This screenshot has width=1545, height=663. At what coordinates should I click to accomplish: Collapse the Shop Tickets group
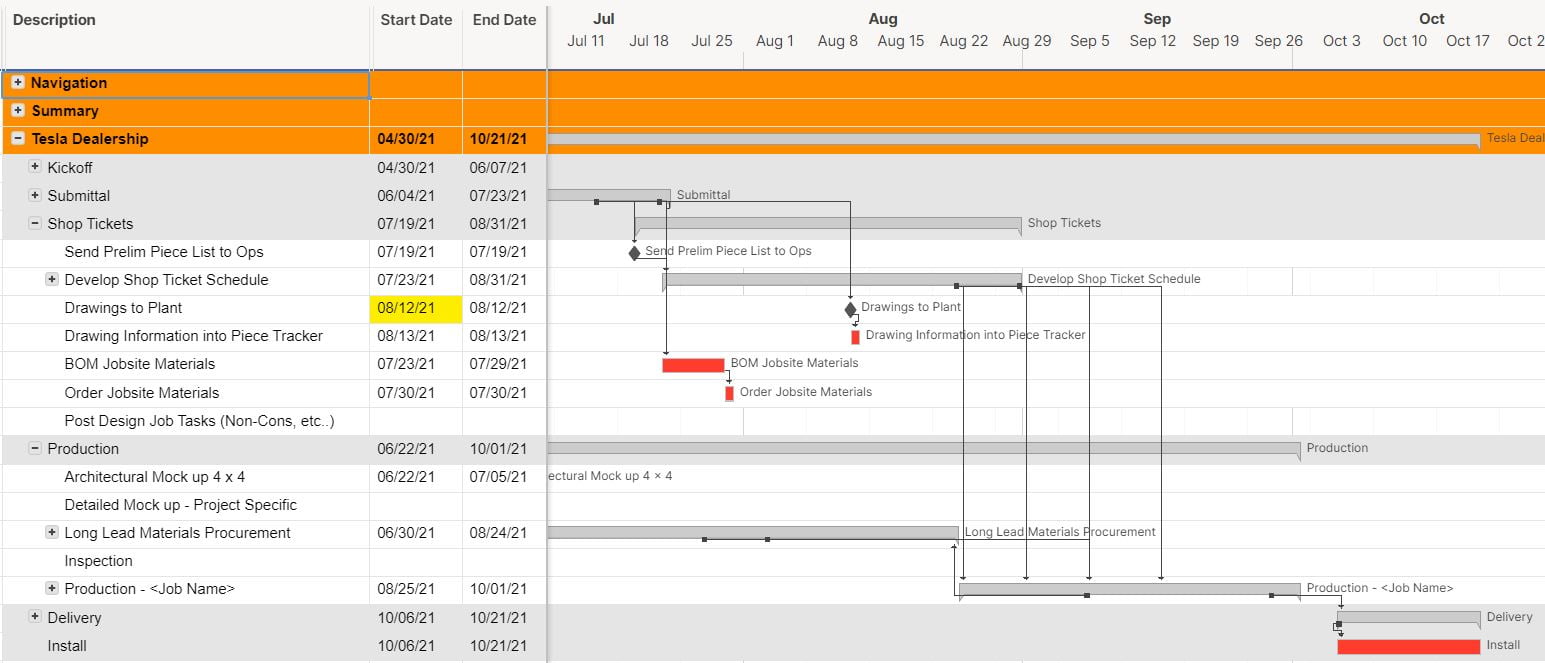[33, 224]
